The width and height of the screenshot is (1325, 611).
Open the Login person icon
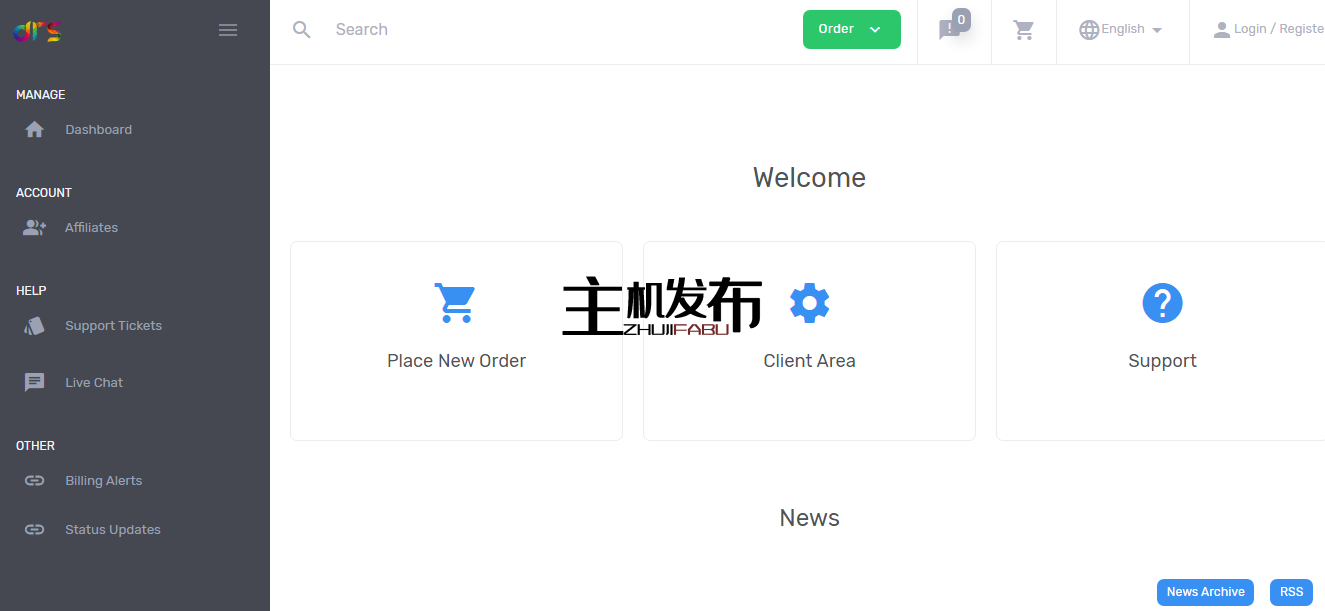click(x=1222, y=29)
